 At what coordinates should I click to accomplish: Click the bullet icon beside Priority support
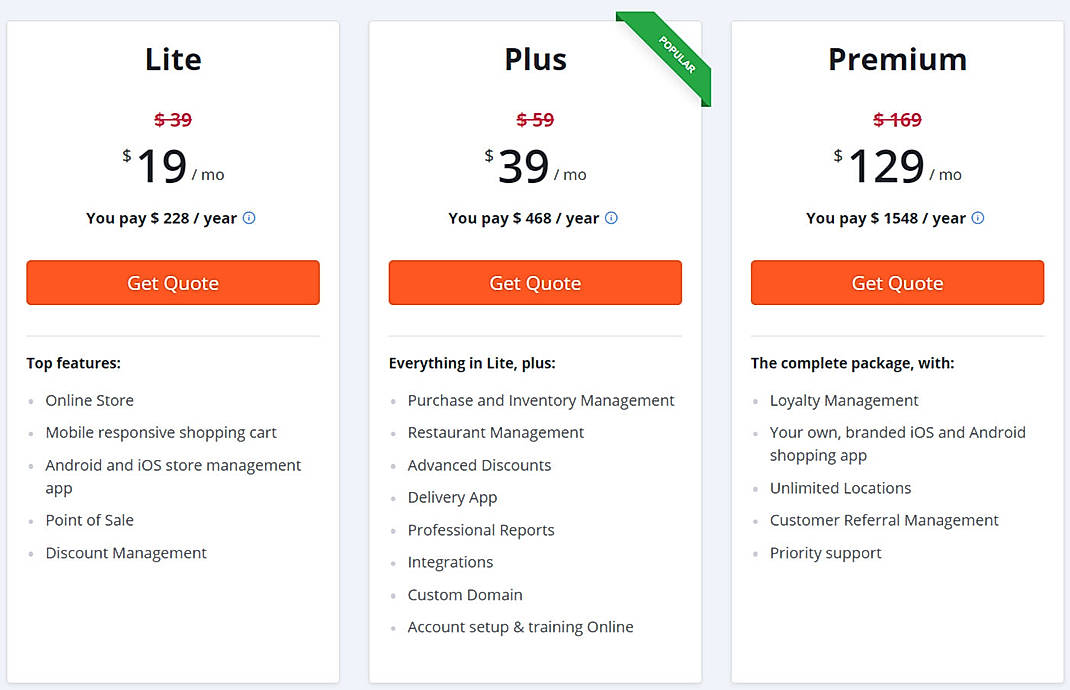[x=757, y=553]
